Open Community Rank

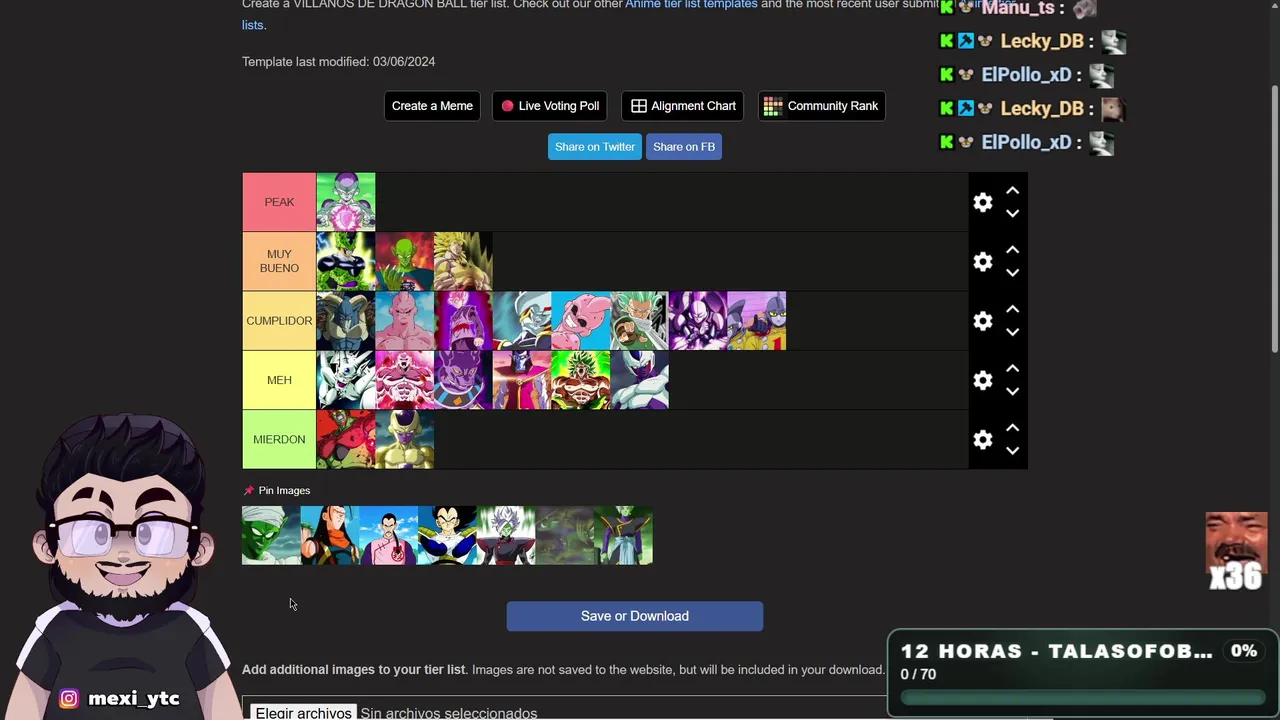[x=821, y=106]
